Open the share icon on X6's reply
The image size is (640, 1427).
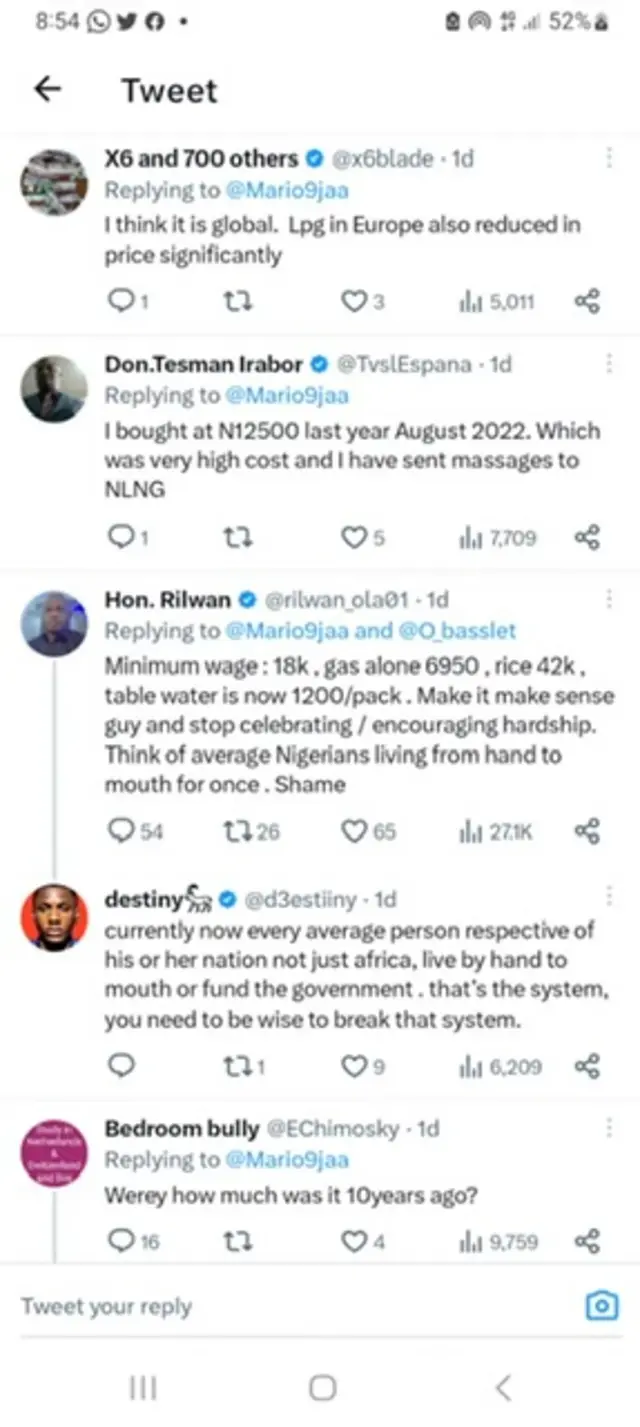[x=586, y=301]
